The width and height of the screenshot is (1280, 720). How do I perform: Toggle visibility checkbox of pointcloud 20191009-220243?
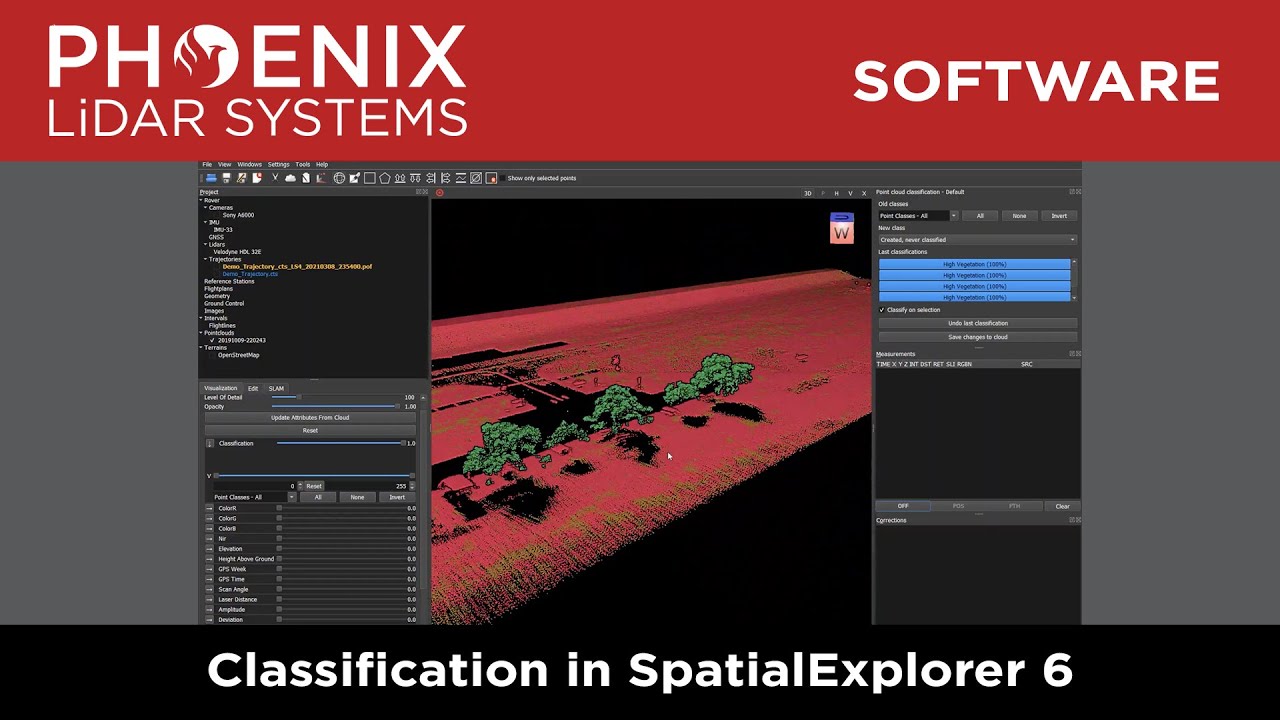tap(212, 340)
